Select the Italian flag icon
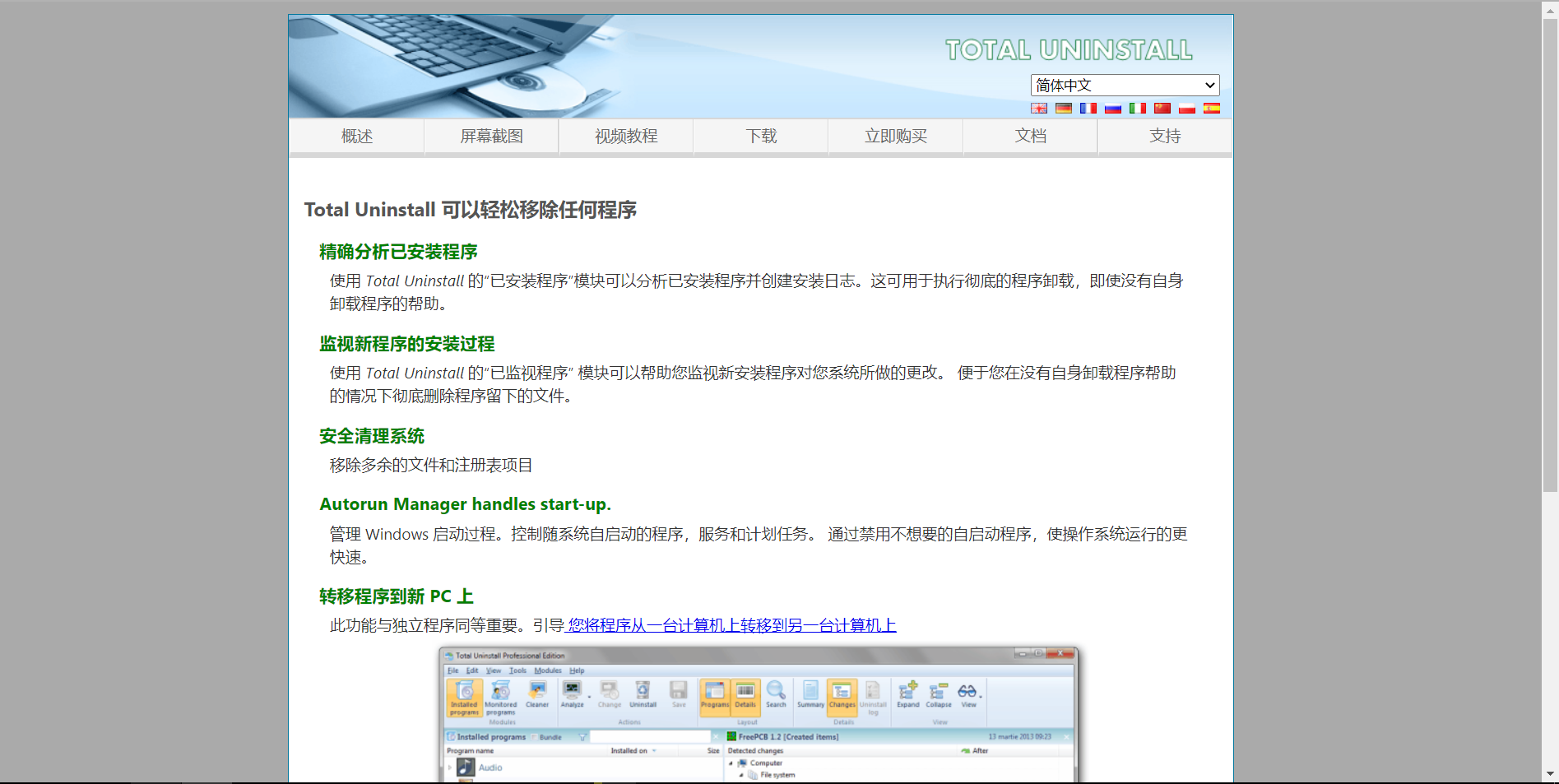Image resolution: width=1559 pixels, height=784 pixels. 1138,108
